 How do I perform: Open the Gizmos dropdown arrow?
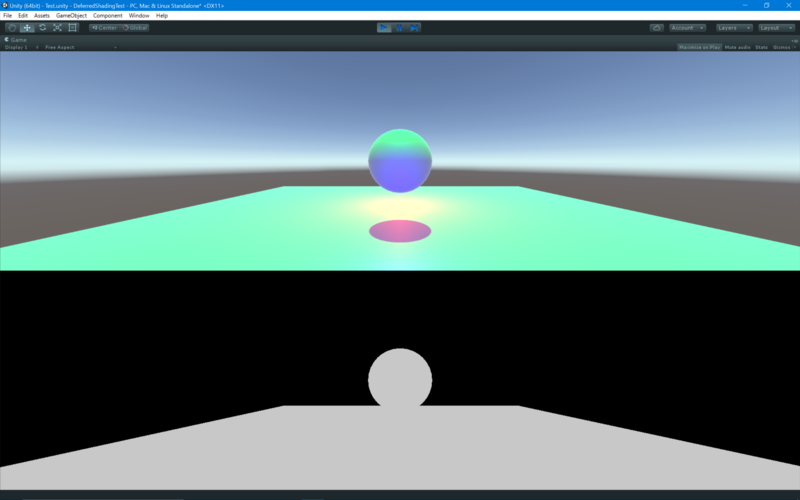(795, 47)
